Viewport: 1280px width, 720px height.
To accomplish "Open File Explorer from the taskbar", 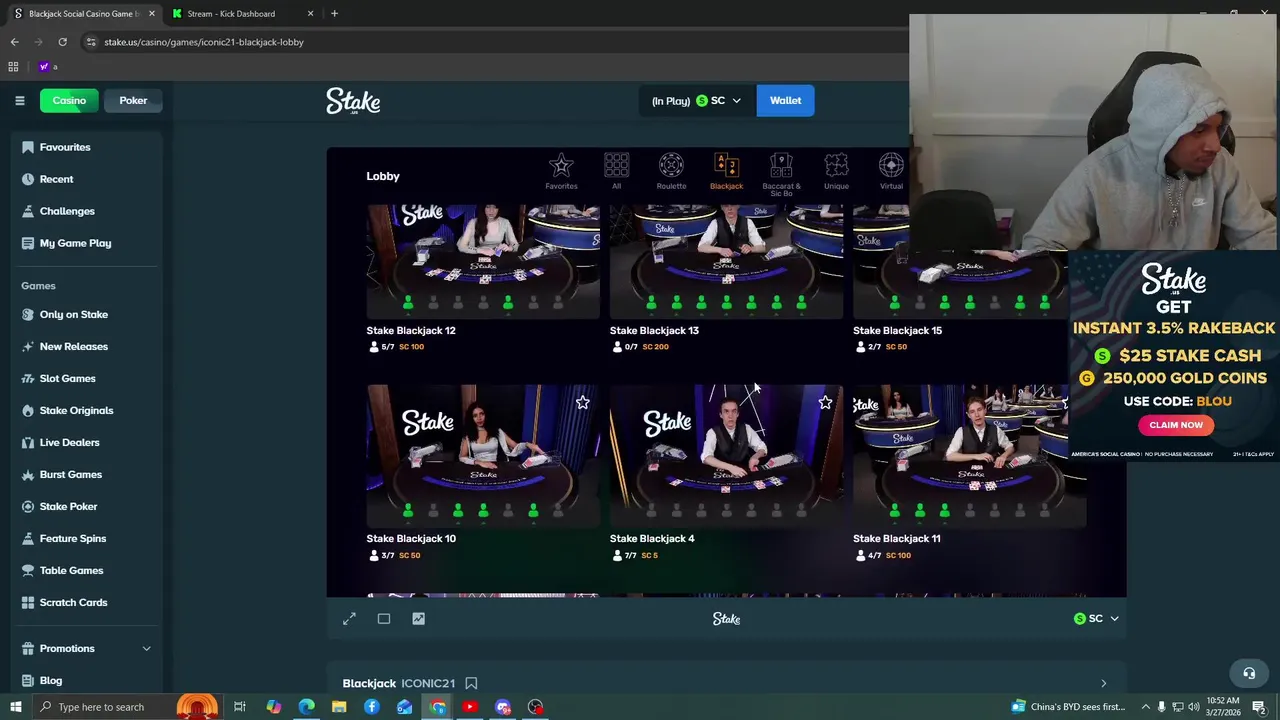I will pyautogui.click(x=339, y=707).
